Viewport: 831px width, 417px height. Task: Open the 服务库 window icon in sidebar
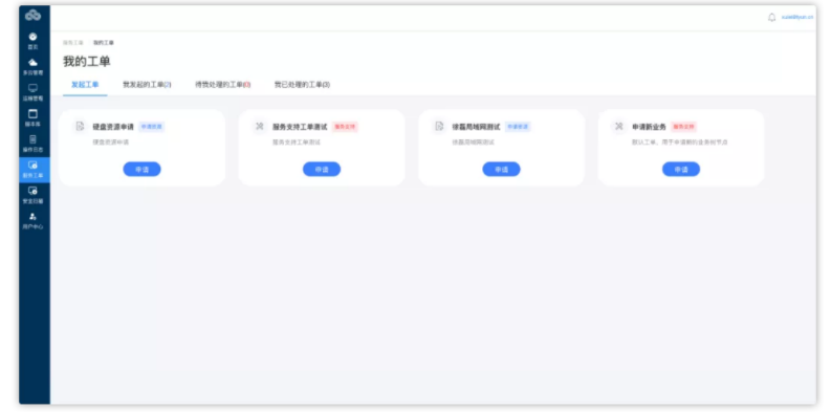click(33, 118)
